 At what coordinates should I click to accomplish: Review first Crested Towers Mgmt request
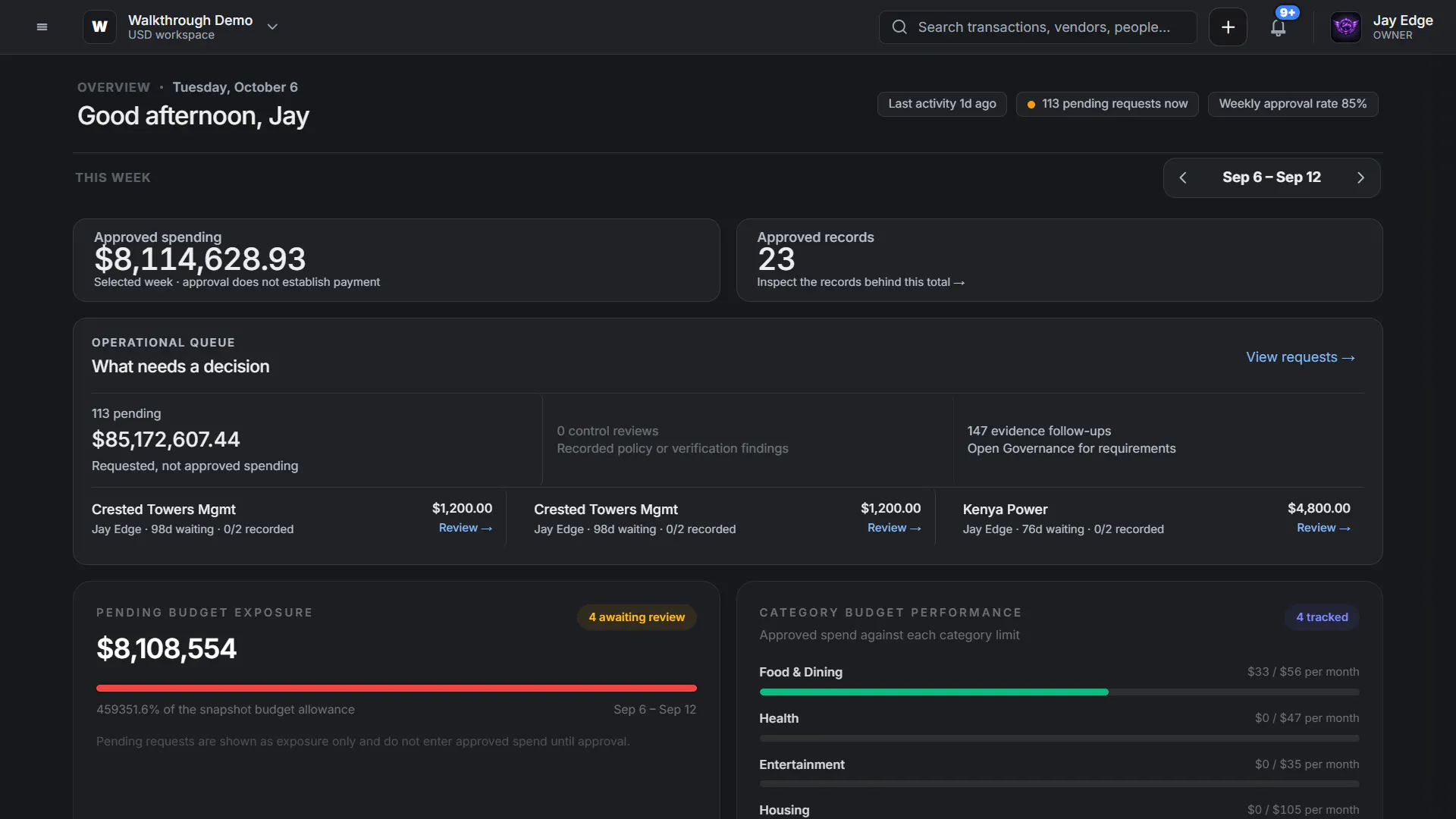pyautogui.click(x=466, y=528)
